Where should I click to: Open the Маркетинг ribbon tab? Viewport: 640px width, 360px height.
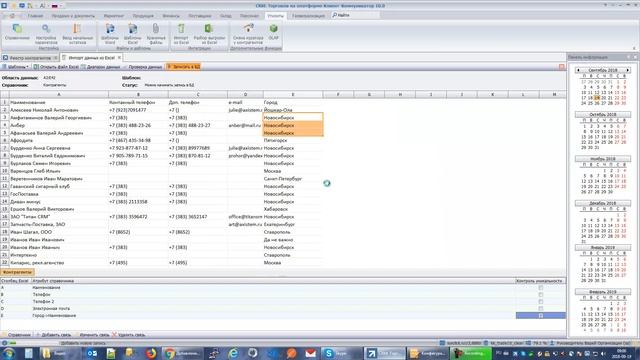tap(113, 16)
